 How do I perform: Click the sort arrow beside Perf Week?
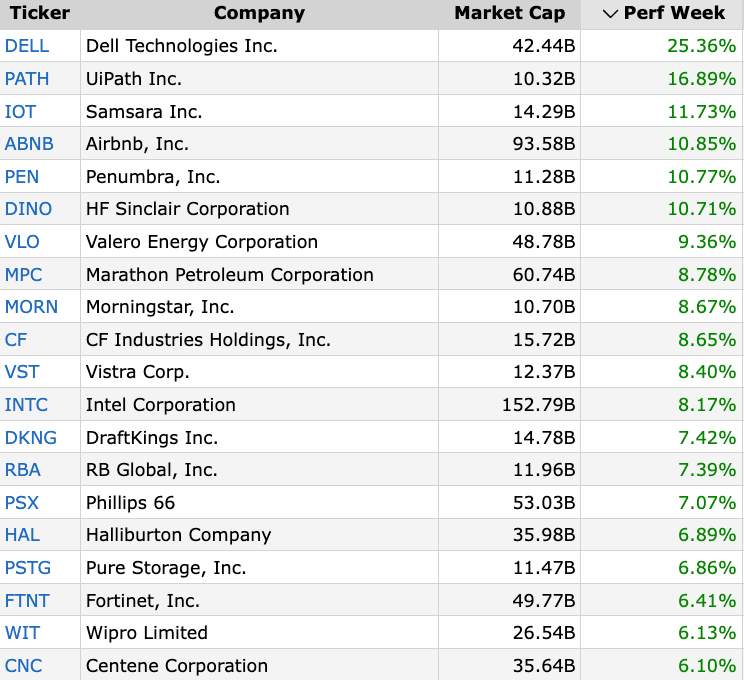(x=611, y=14)
